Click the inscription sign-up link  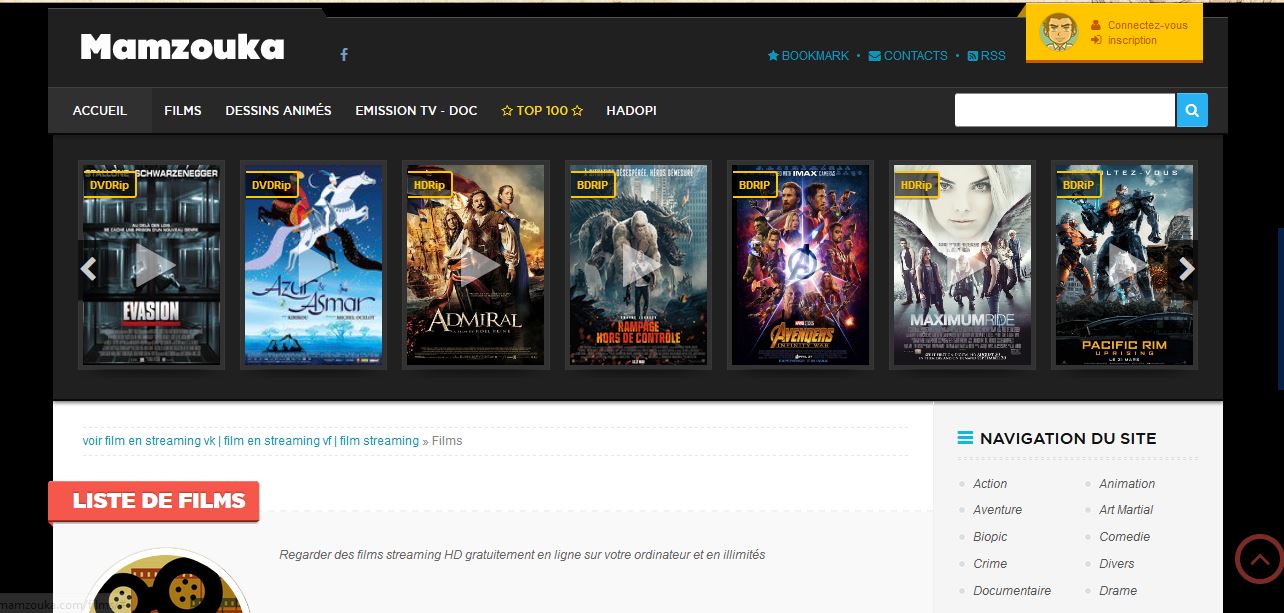pos(1132,40)
